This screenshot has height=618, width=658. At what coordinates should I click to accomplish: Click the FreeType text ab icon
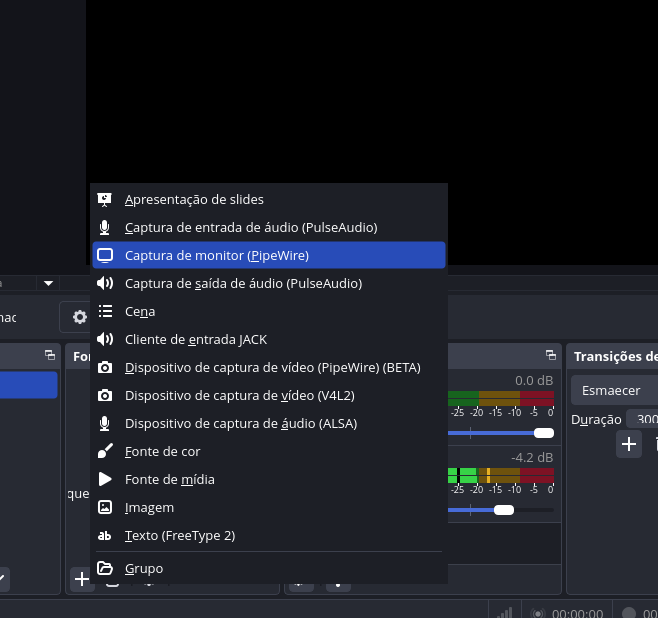[x=104, y=536]
